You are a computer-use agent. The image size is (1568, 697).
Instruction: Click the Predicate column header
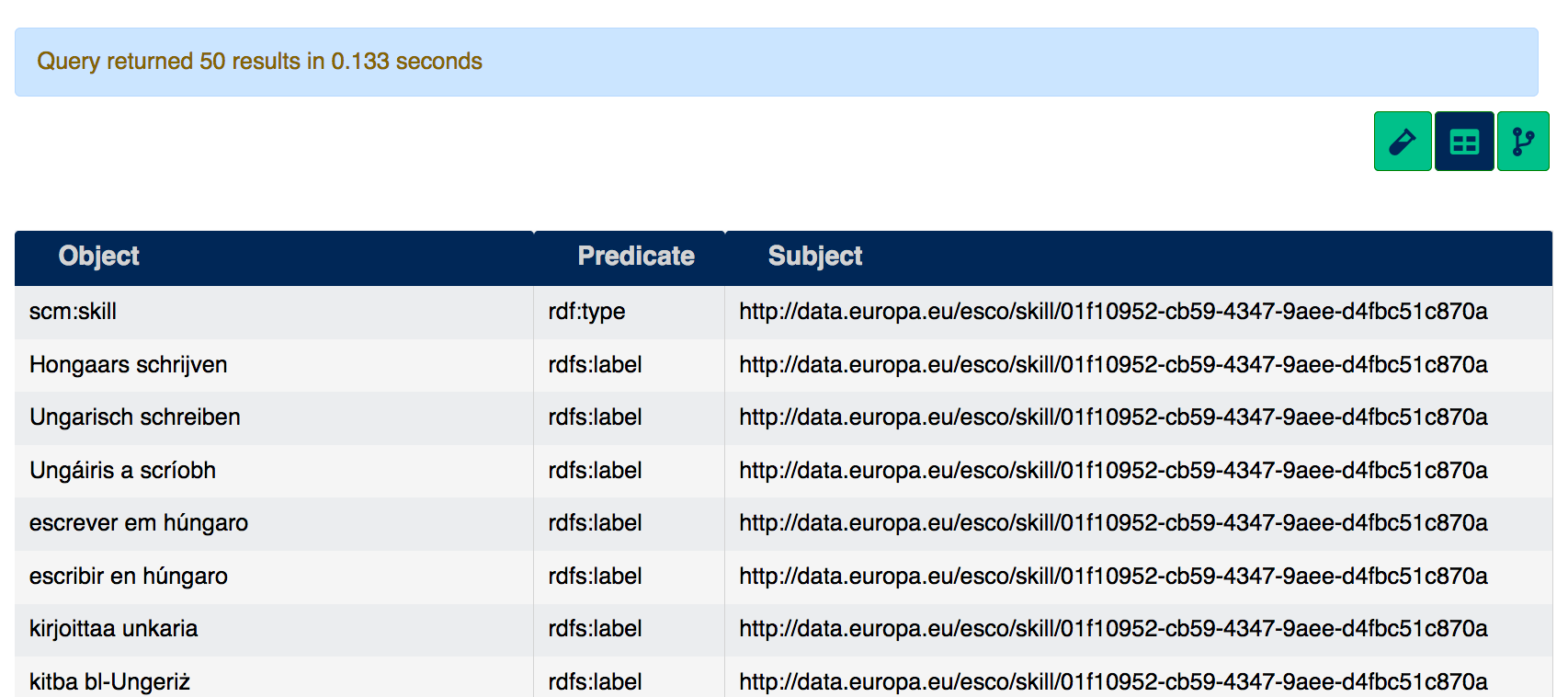[636, 257]
